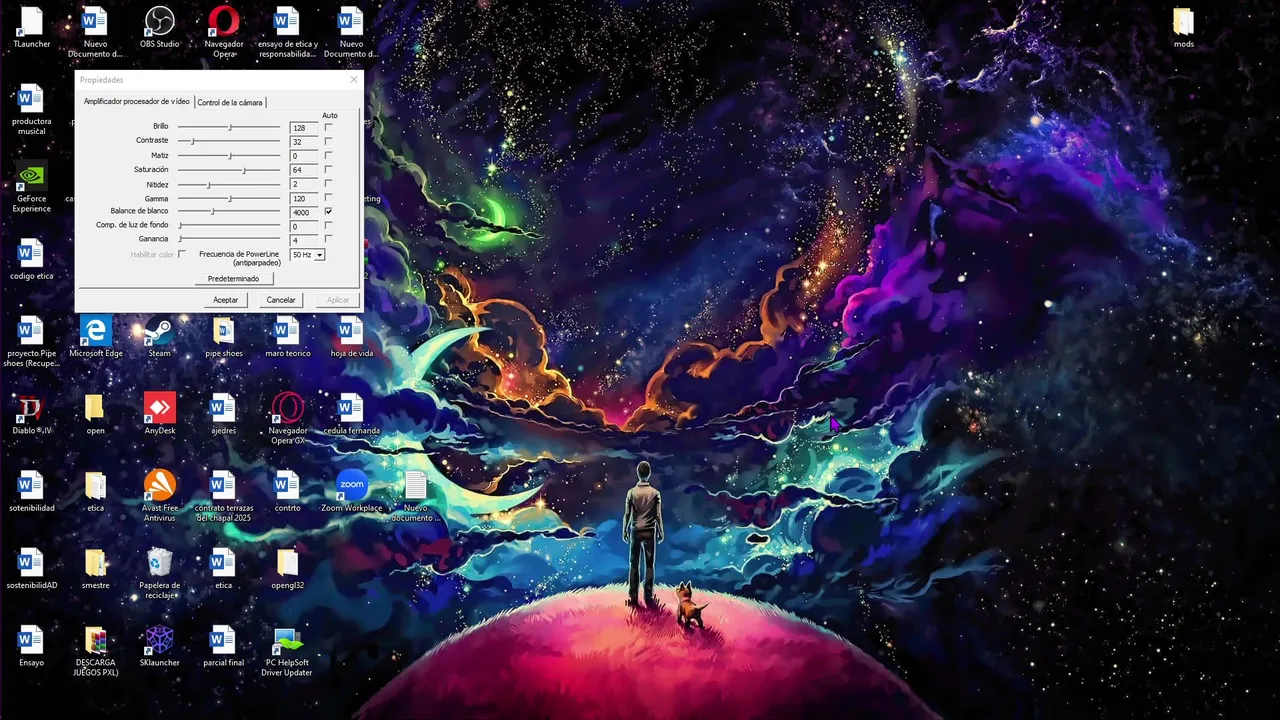Launch Zoom Workplace from the desktop
This screenshot has width=1280, height=720.
(351, 491)
